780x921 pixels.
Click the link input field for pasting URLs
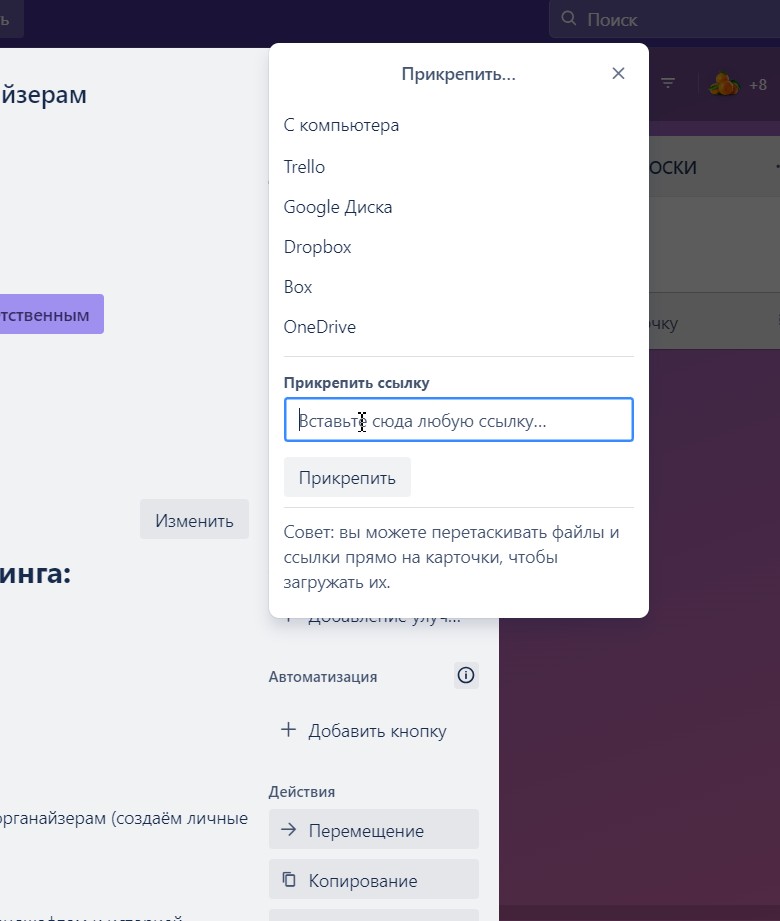[x=458, y=420]
